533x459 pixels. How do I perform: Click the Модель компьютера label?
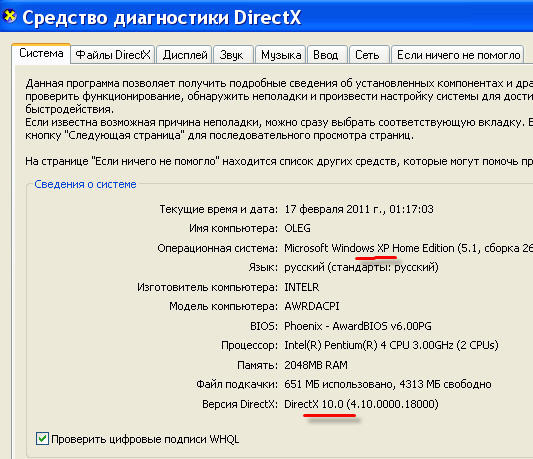tap(224, 306)
